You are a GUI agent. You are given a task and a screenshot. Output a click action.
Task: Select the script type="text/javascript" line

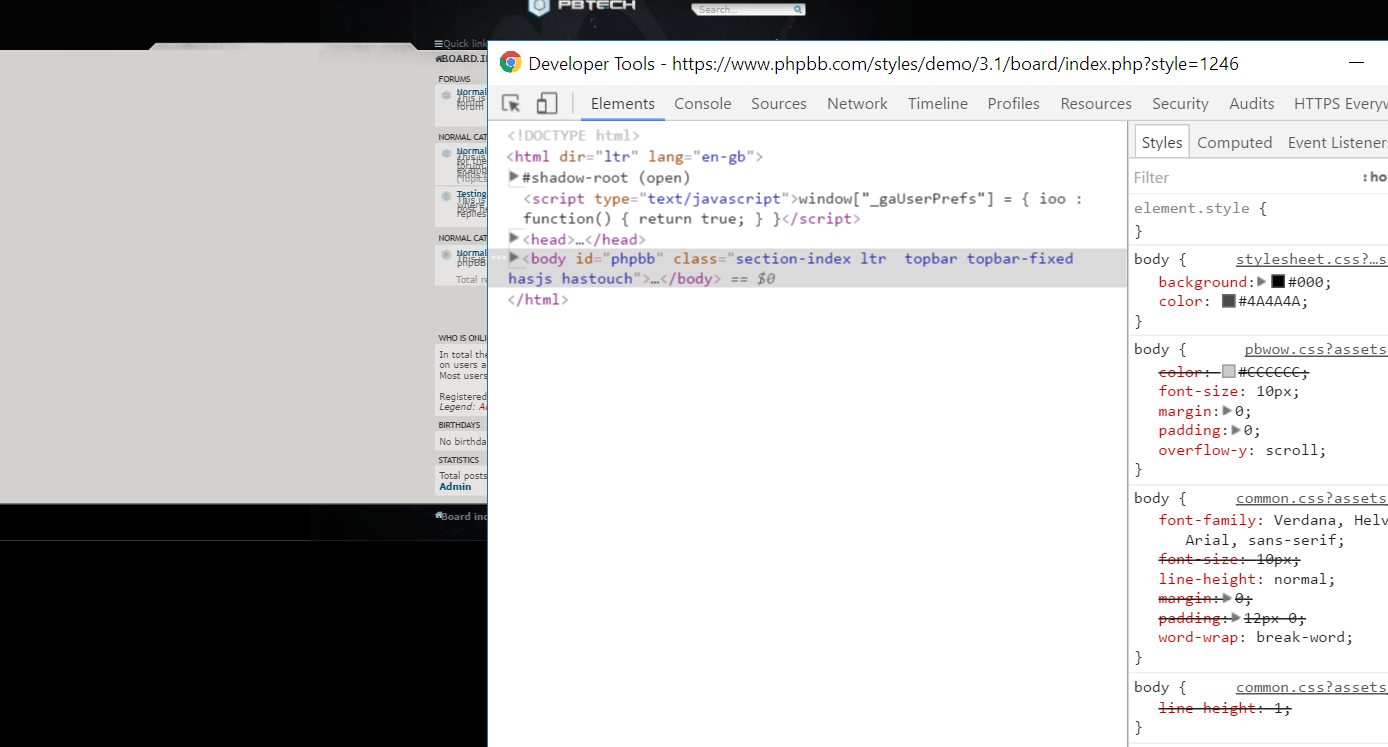click(803, 209)
